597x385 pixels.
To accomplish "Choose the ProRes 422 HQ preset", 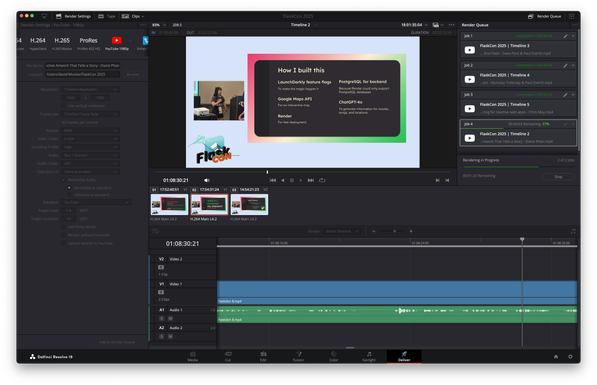I will pos(88,43).
